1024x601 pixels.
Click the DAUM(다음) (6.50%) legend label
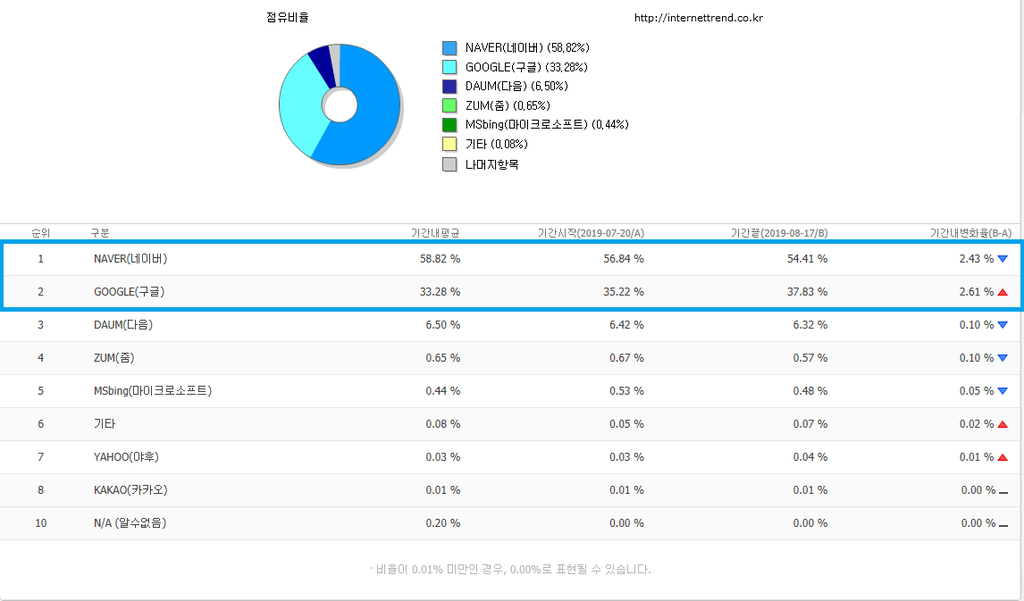[x=517, y=86]
